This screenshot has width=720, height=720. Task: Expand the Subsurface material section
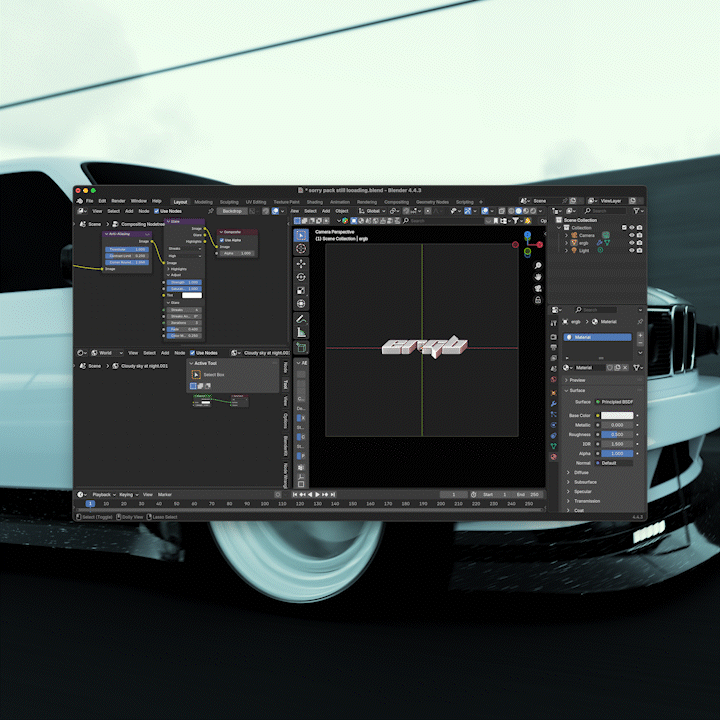(585, 482)
